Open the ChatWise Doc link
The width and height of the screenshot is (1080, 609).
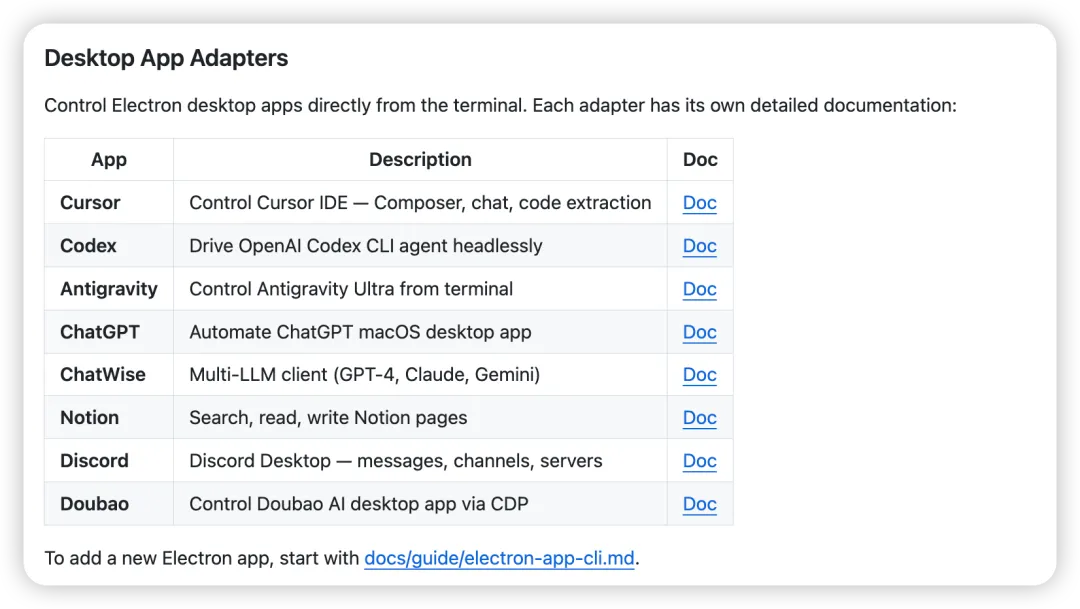(699, 375)
